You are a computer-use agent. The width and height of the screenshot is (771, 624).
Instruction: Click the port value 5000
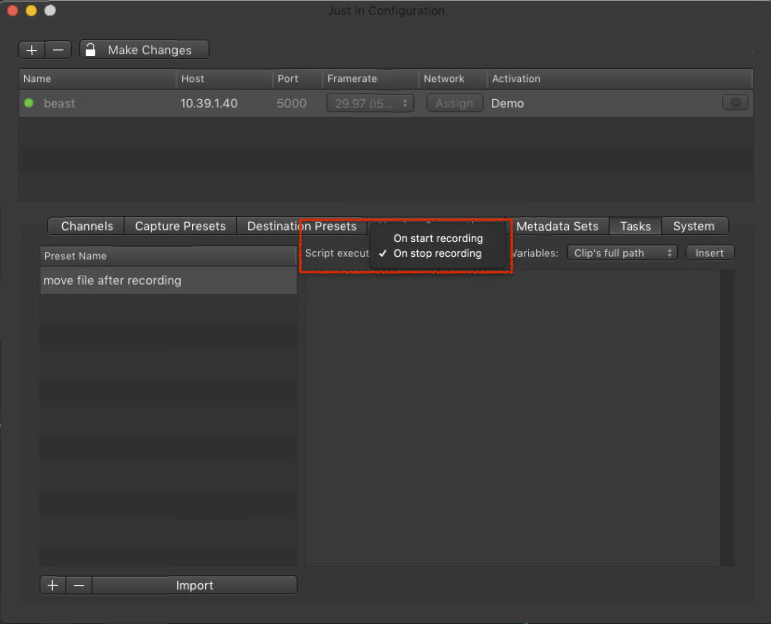tap(292, 103)
